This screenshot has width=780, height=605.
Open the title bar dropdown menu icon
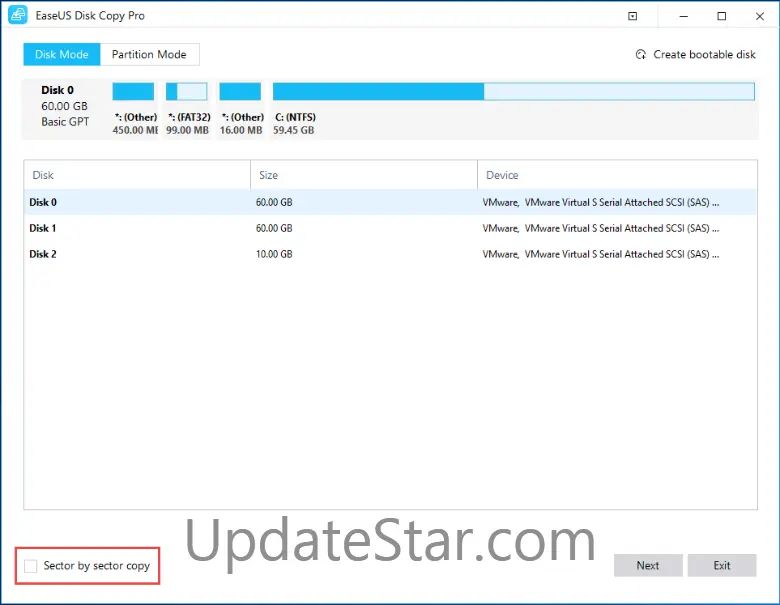click(632, 16)
